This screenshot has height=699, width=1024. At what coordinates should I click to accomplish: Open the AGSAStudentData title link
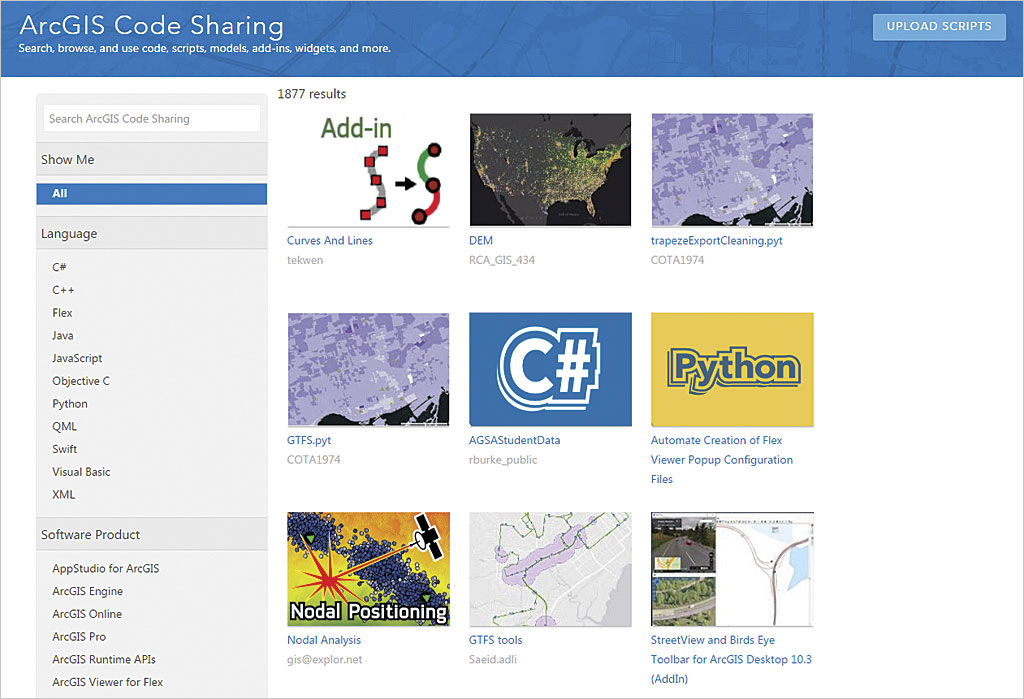515,440
